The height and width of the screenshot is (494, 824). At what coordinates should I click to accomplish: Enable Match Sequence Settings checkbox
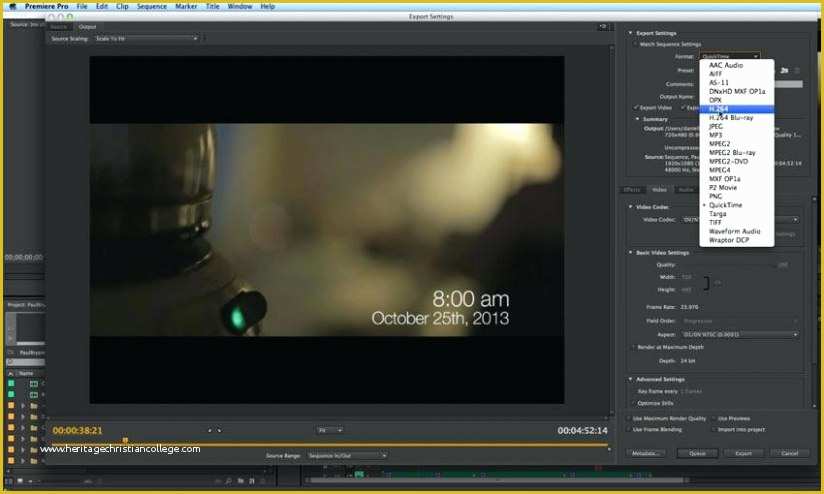tap(635, 44)
